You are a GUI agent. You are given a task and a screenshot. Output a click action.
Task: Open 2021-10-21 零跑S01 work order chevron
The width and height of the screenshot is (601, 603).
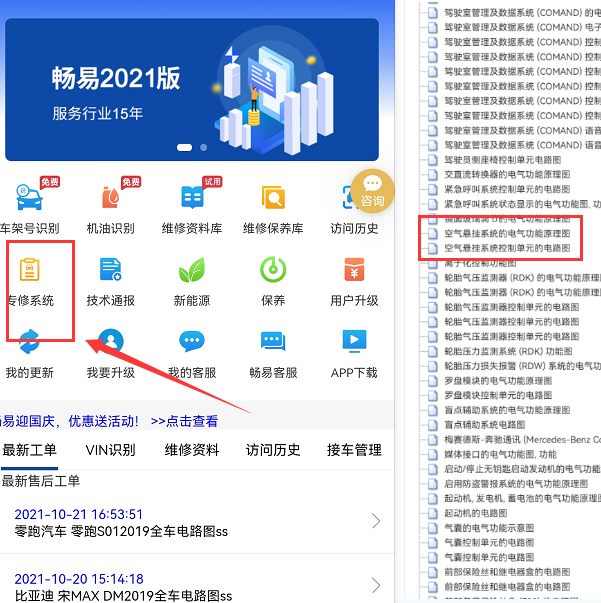coord(376,521)
